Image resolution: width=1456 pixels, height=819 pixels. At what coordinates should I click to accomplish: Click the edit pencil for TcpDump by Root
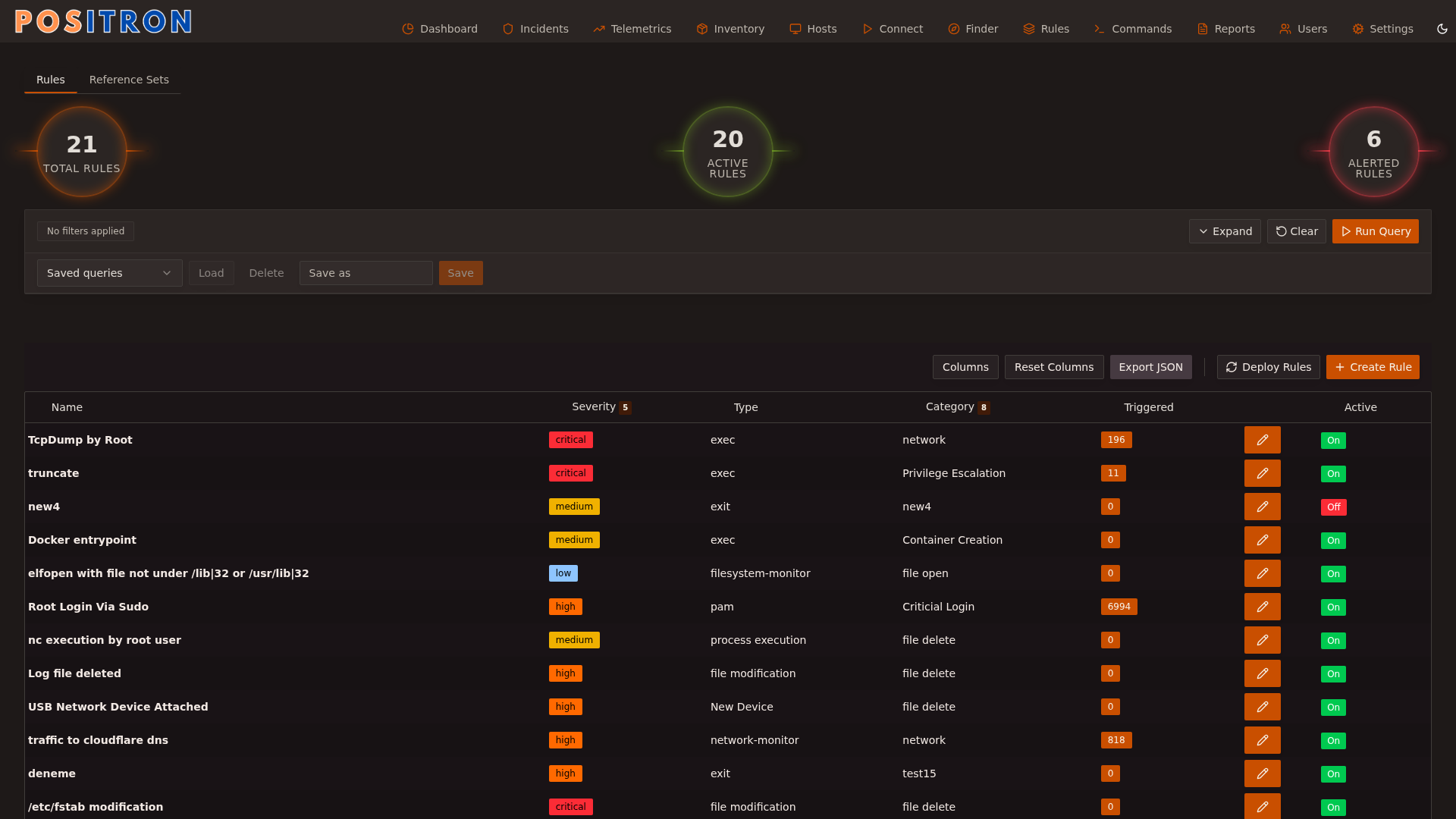click(1262, 440)
